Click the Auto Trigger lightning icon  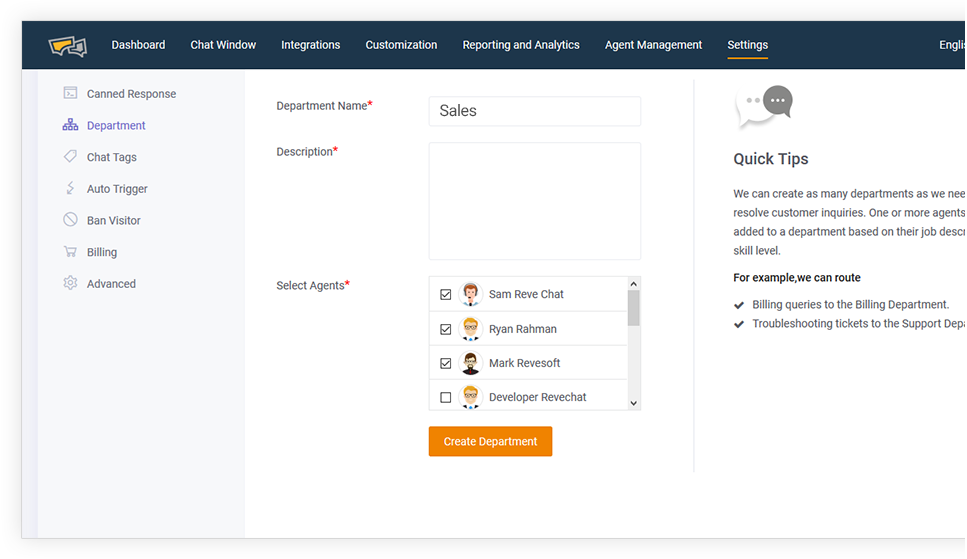70,188
